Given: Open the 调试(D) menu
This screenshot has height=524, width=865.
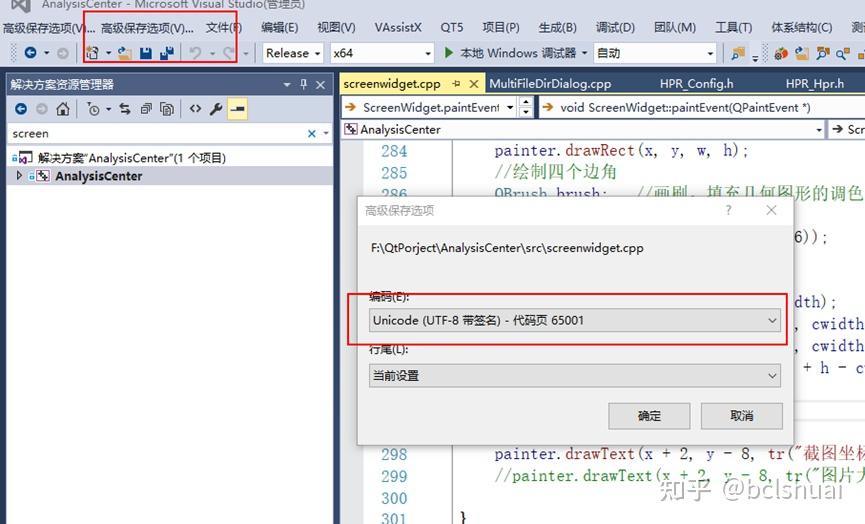Looking at the screenshot, I should tap(615, 28).
